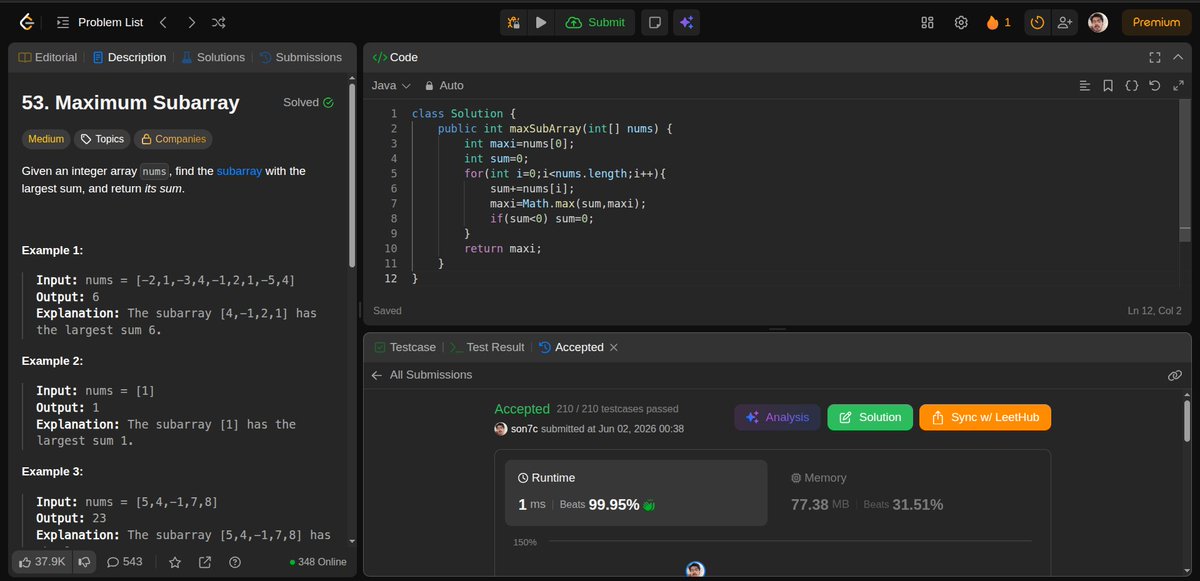Format the code with align icon
Screen dimensions: 1200x581
tap(1084, 86)
